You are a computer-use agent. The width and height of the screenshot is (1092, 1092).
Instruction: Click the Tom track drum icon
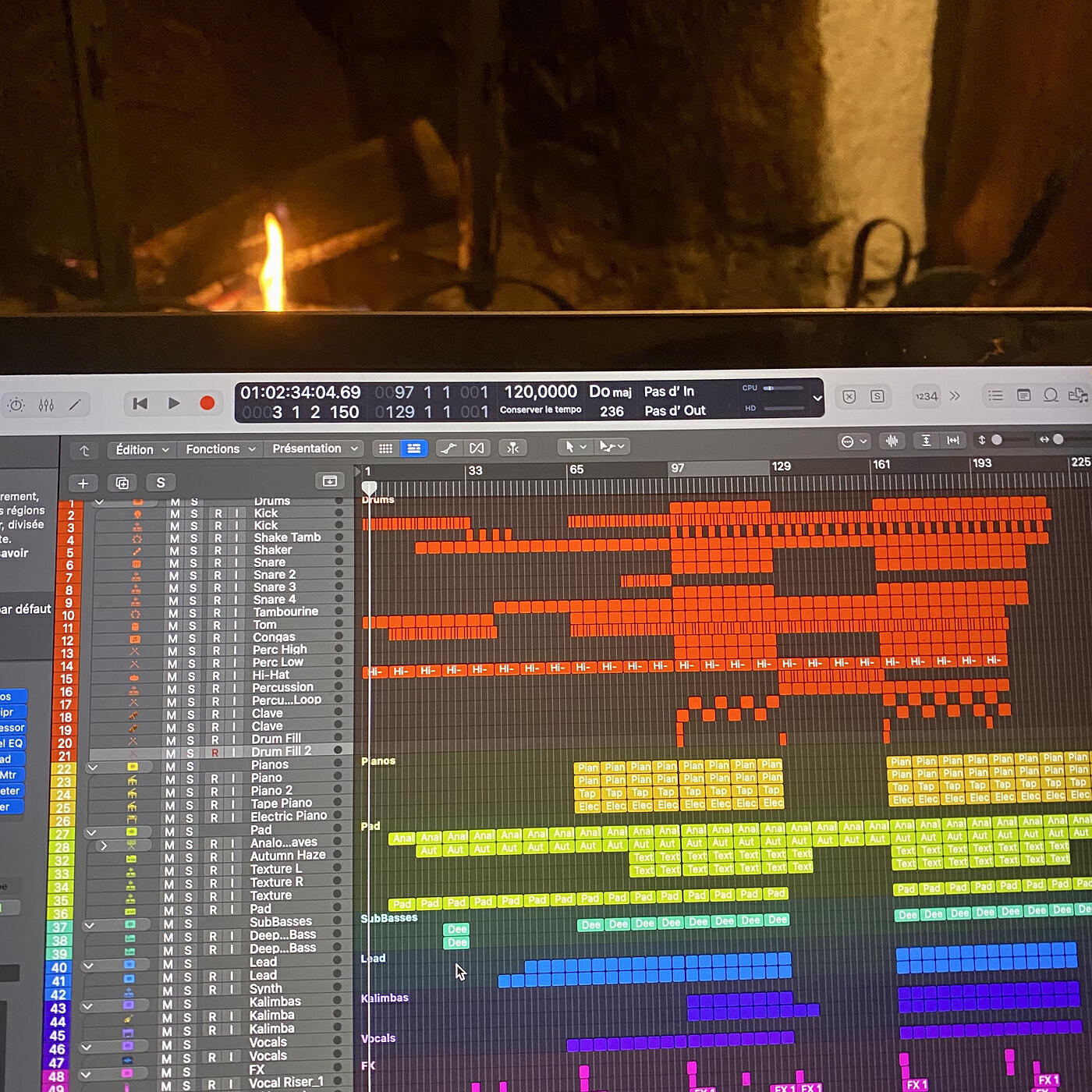point(135,626)
